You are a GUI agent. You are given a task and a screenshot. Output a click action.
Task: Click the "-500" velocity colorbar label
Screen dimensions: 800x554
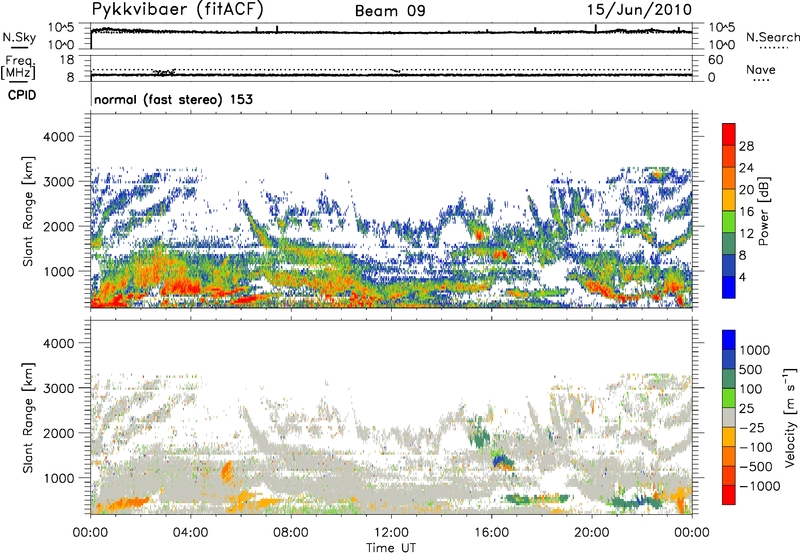point(757,467)
